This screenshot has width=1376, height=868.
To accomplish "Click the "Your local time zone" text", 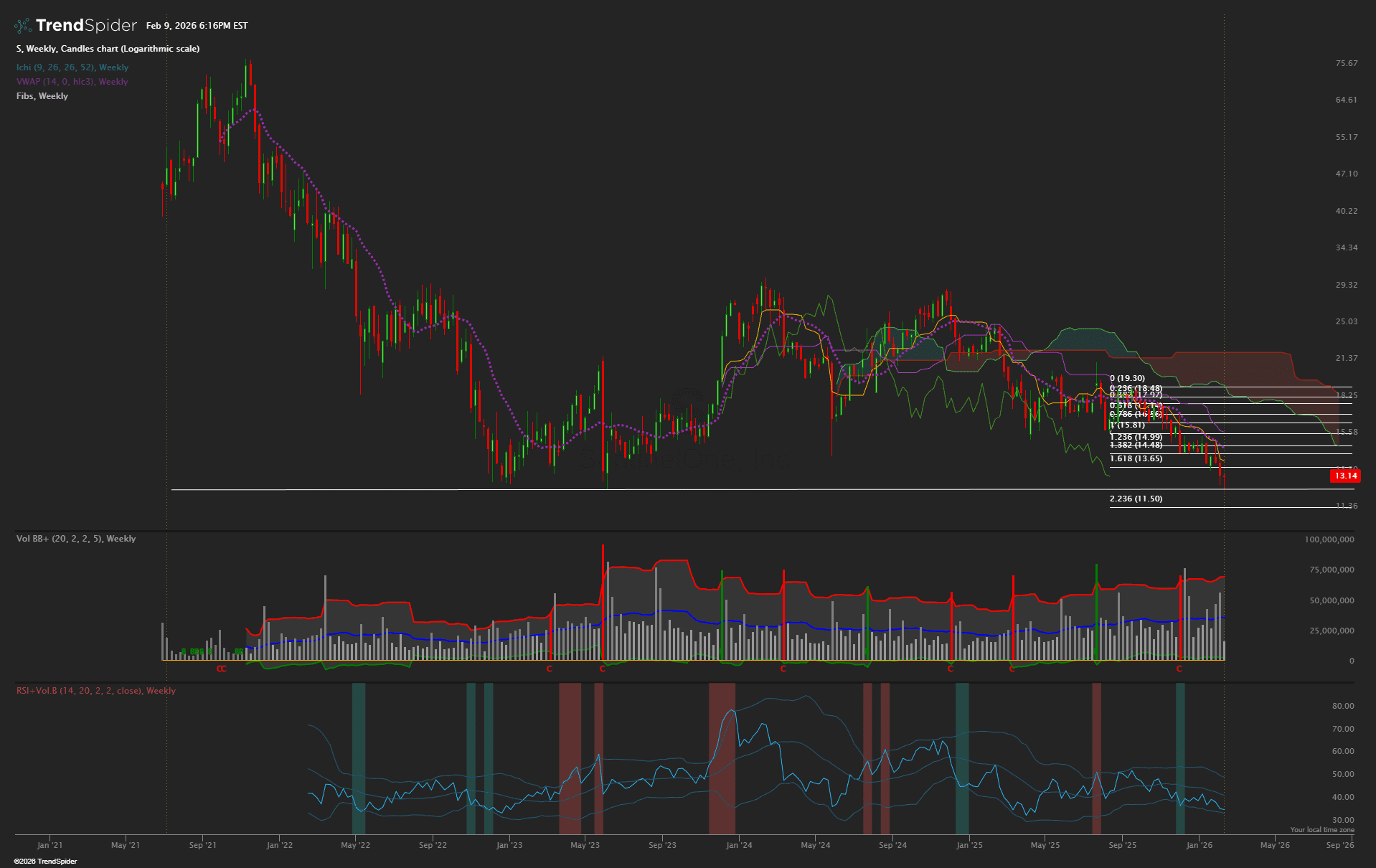I will pyautogui.click(x=1321, y=830).
